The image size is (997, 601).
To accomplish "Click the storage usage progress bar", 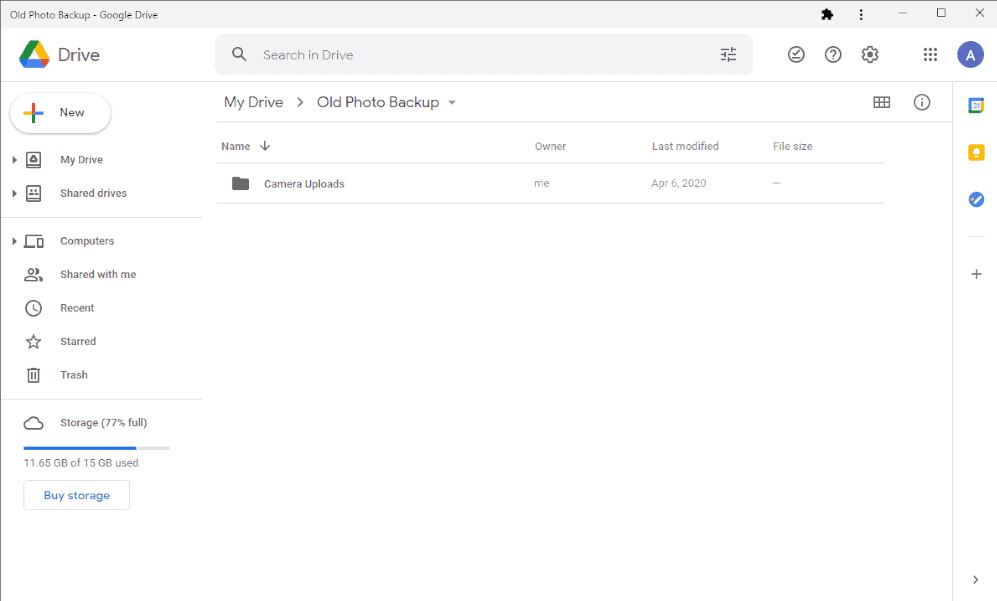I will click(x=97, y=448).
